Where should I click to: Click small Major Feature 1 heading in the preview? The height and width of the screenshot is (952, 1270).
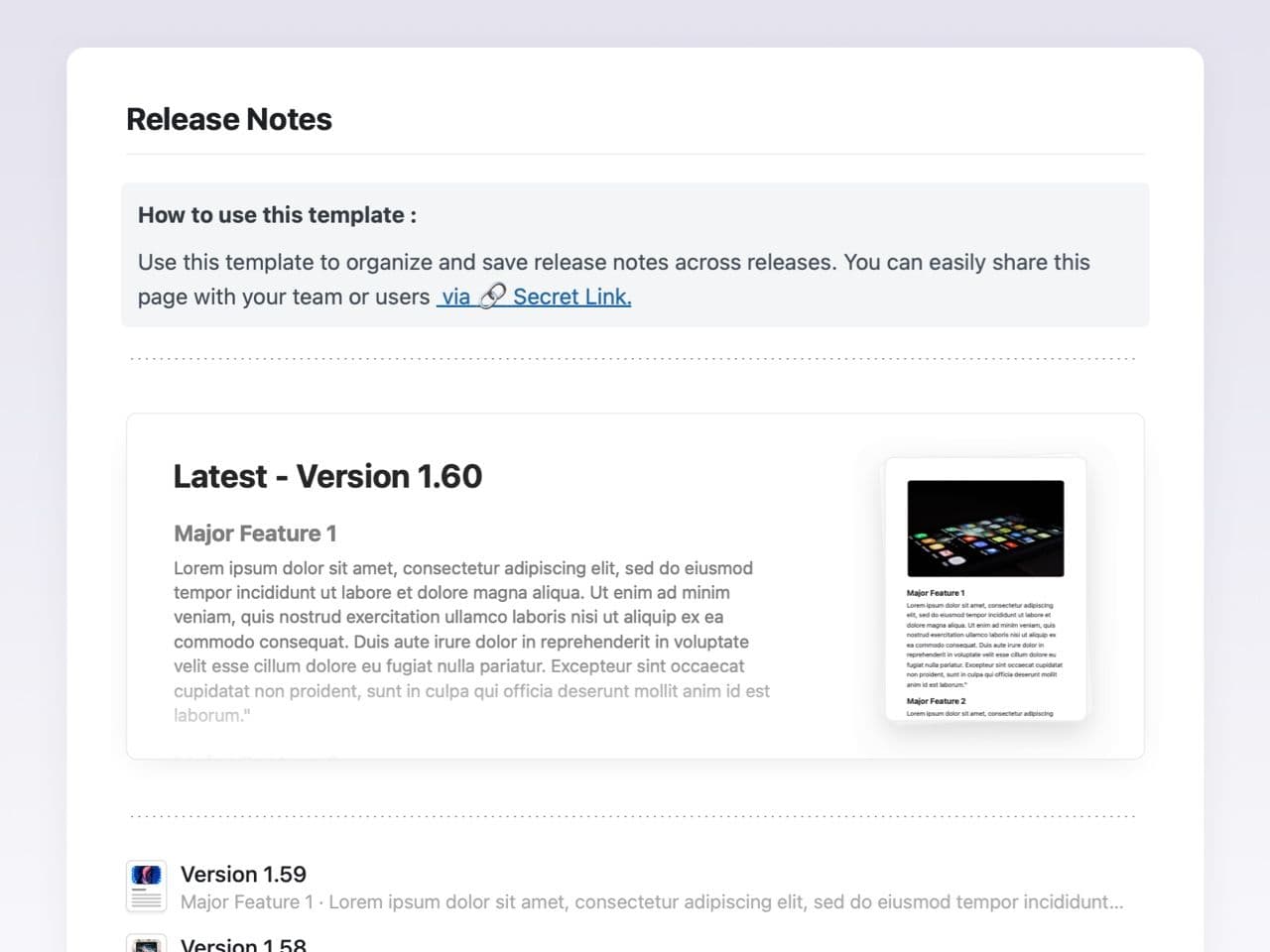[x=936, y=593]
